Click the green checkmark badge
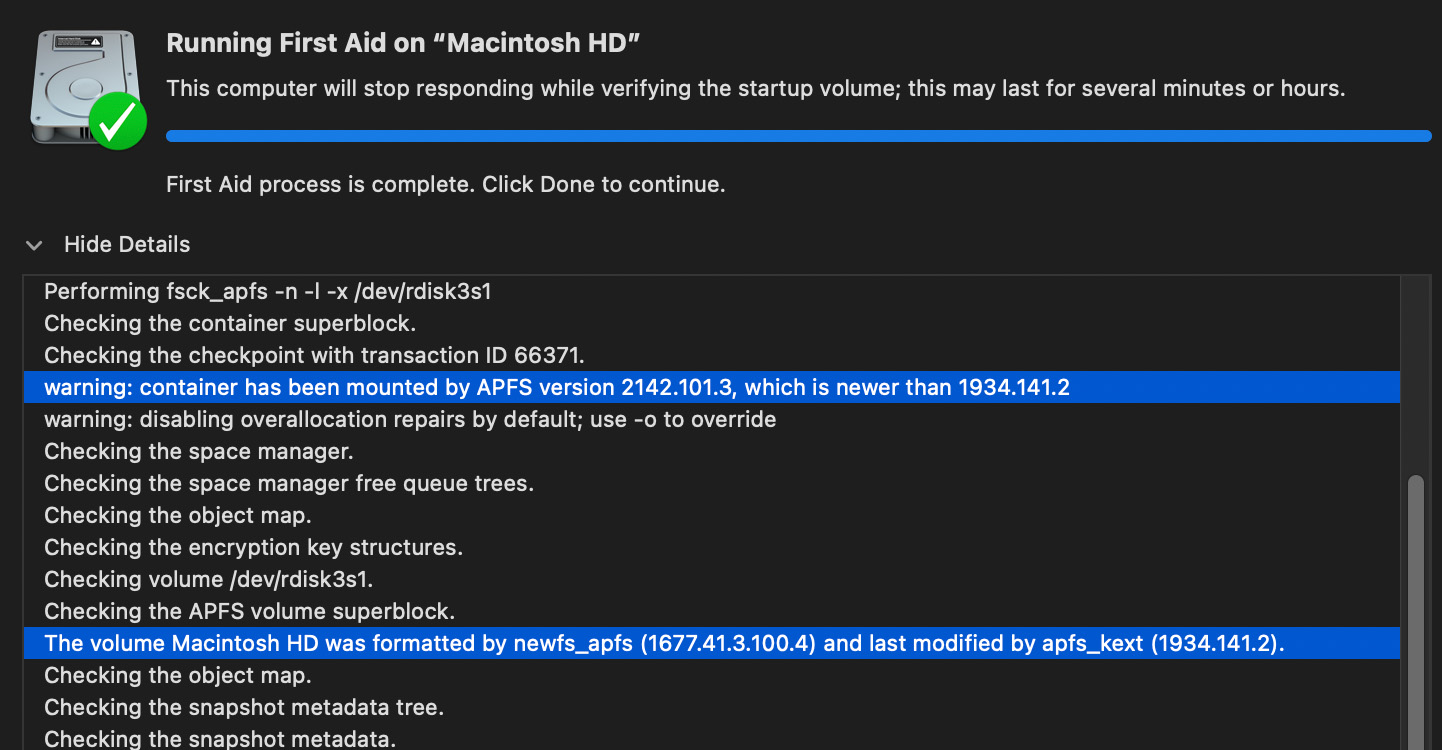The width and height of the screenshot is (1442, 750). 118,122
